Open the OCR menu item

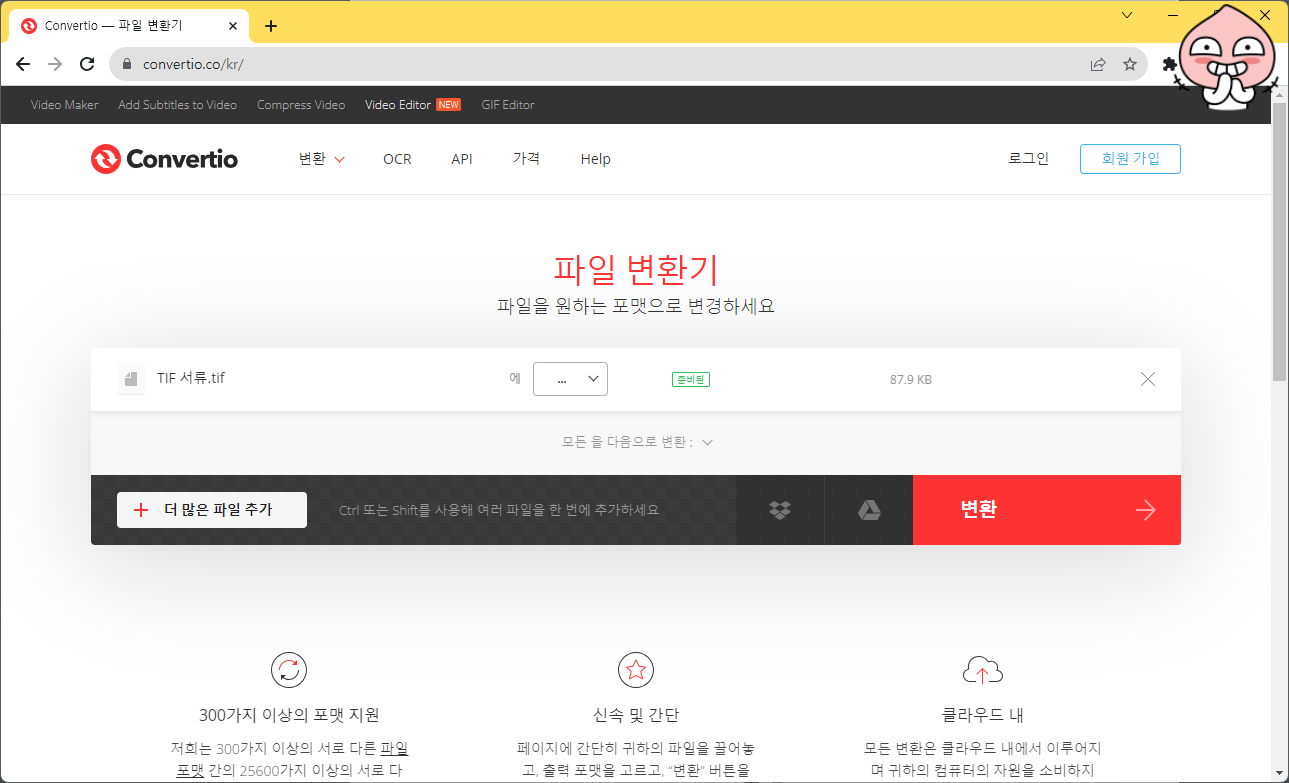tap(397, 158)
